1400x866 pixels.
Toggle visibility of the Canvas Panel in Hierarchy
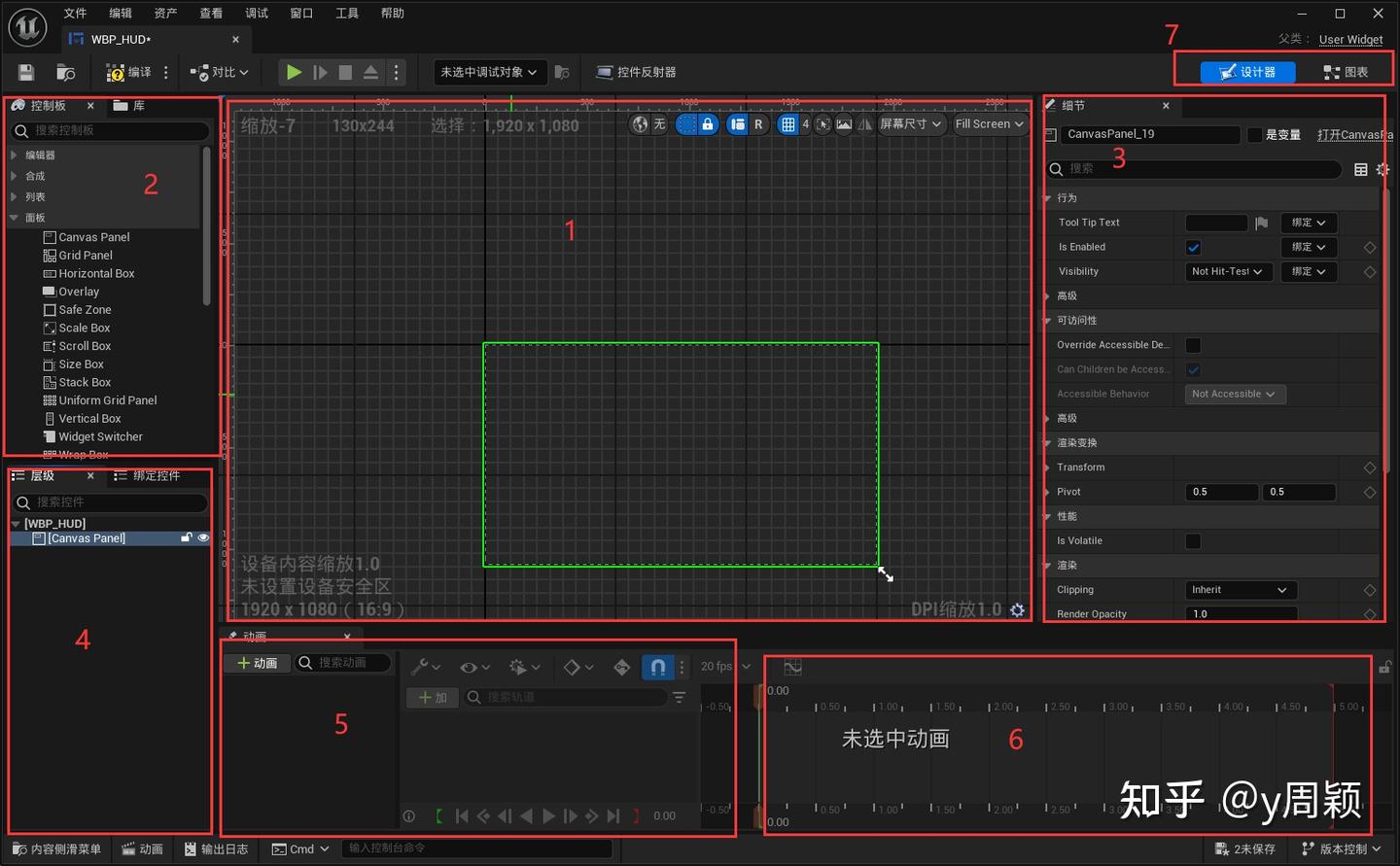tap(203, 537)
